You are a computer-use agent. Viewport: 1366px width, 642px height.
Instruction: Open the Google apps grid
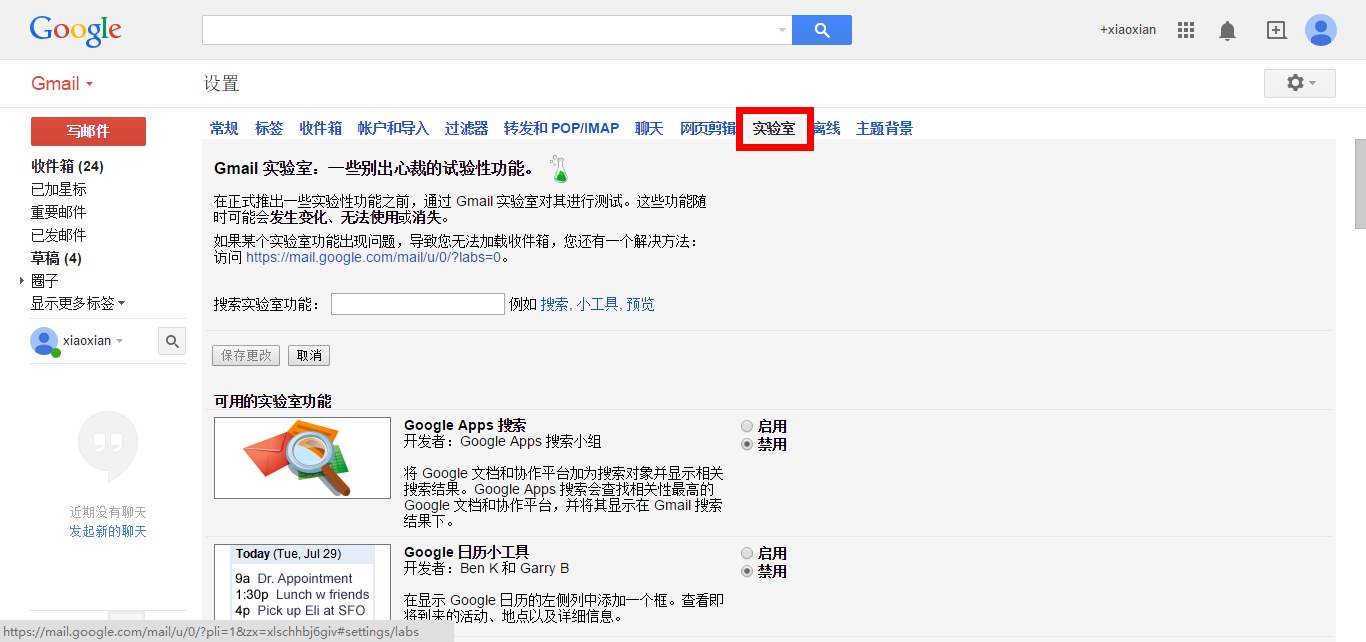pos(1186,30)
